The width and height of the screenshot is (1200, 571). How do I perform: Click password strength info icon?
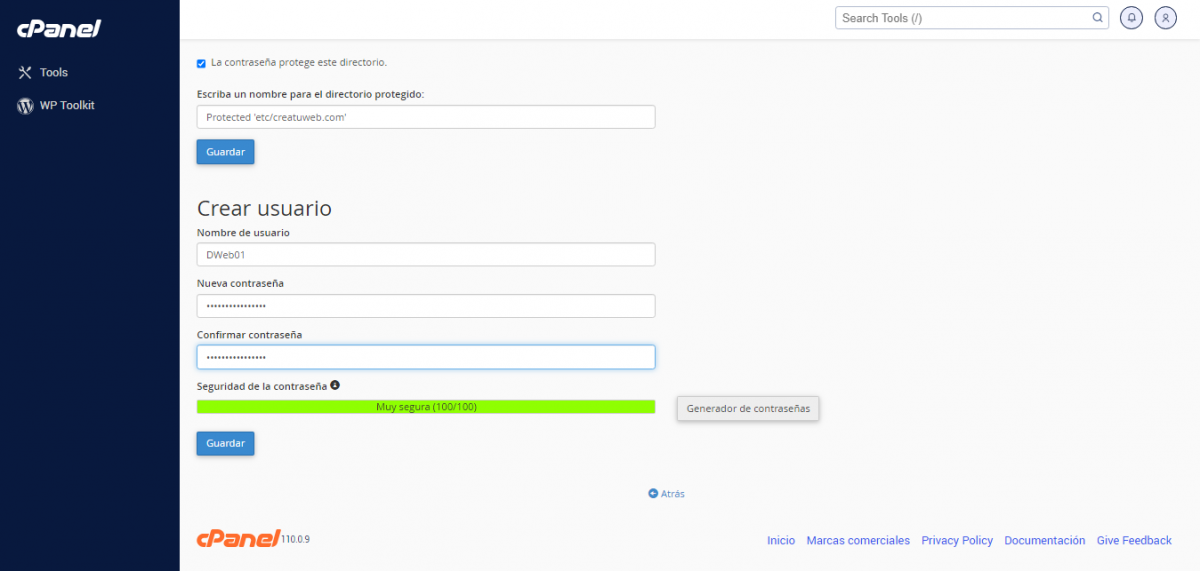(335, 385)
